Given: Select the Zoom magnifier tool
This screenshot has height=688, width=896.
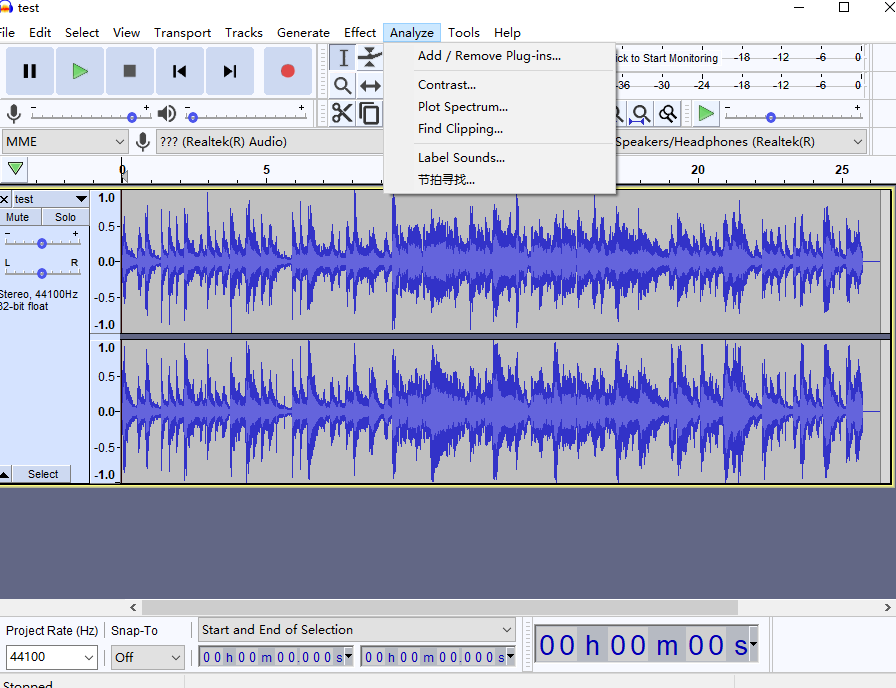Looking at the screenshot, I should (343, 86).
